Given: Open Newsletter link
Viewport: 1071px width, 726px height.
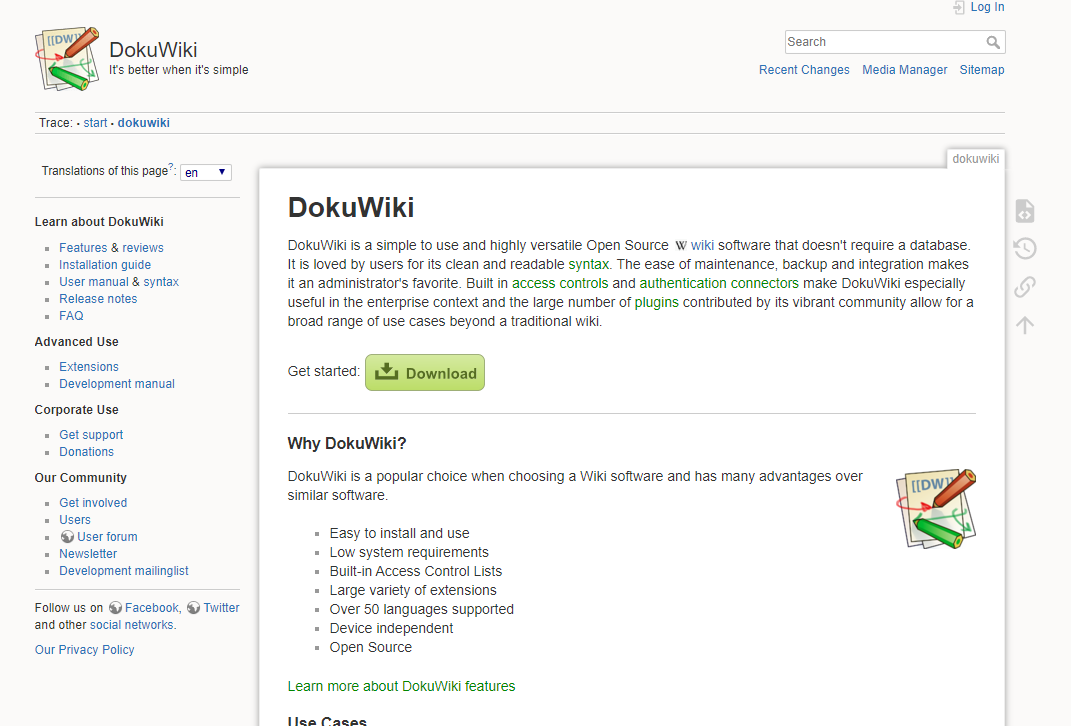Looking at the screenshot, I should 87,554.
